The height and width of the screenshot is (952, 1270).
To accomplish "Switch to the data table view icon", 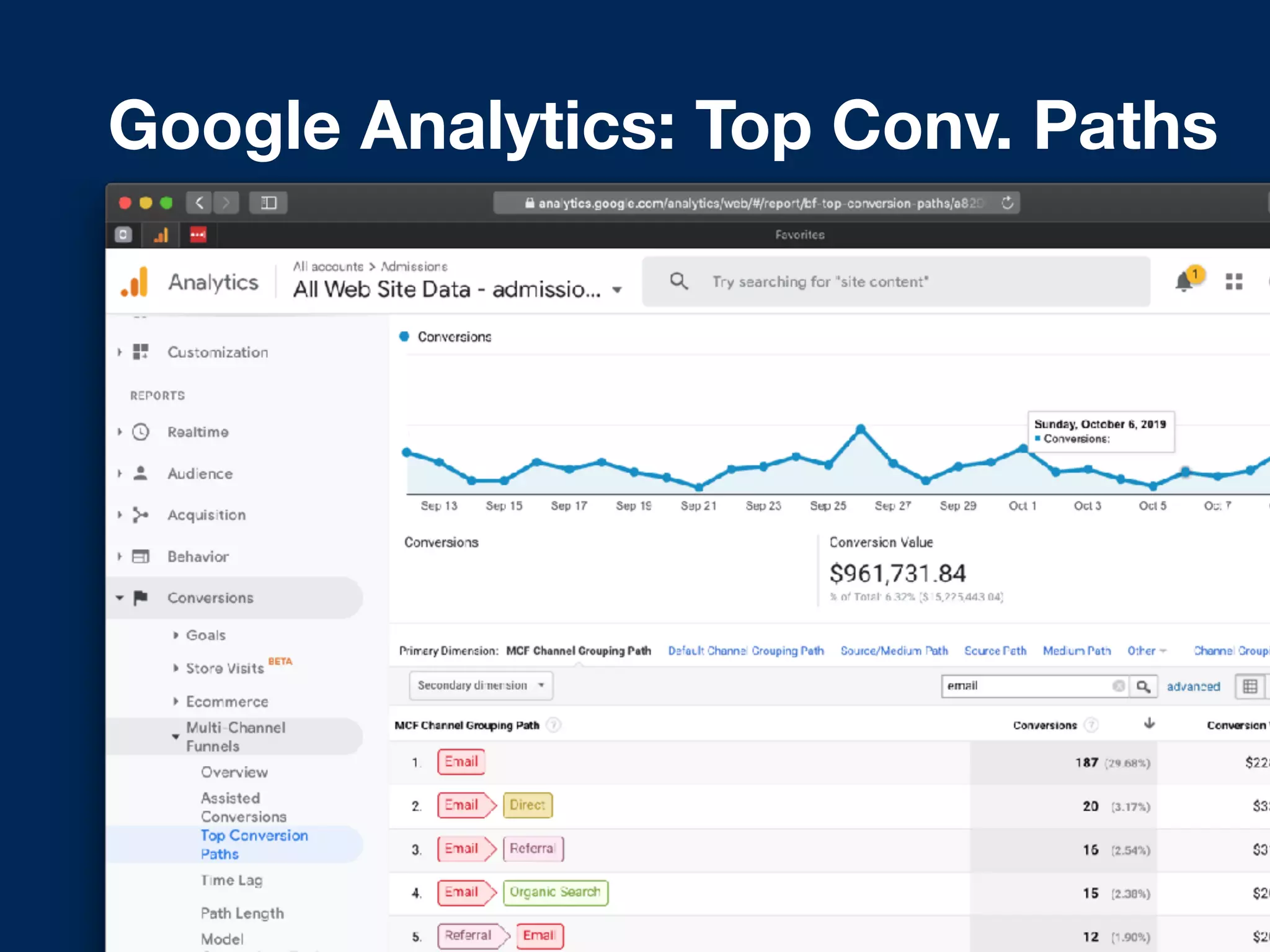I will tap(1250, 686).
